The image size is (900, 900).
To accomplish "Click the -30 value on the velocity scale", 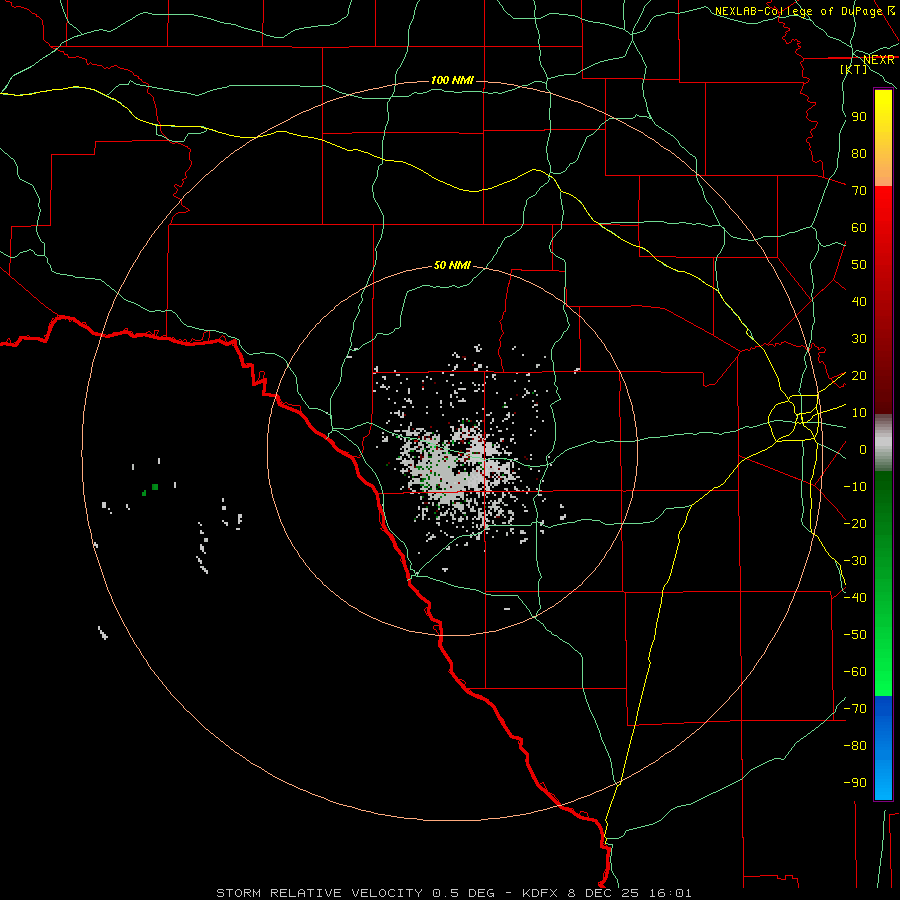I will tap(855, 561).
